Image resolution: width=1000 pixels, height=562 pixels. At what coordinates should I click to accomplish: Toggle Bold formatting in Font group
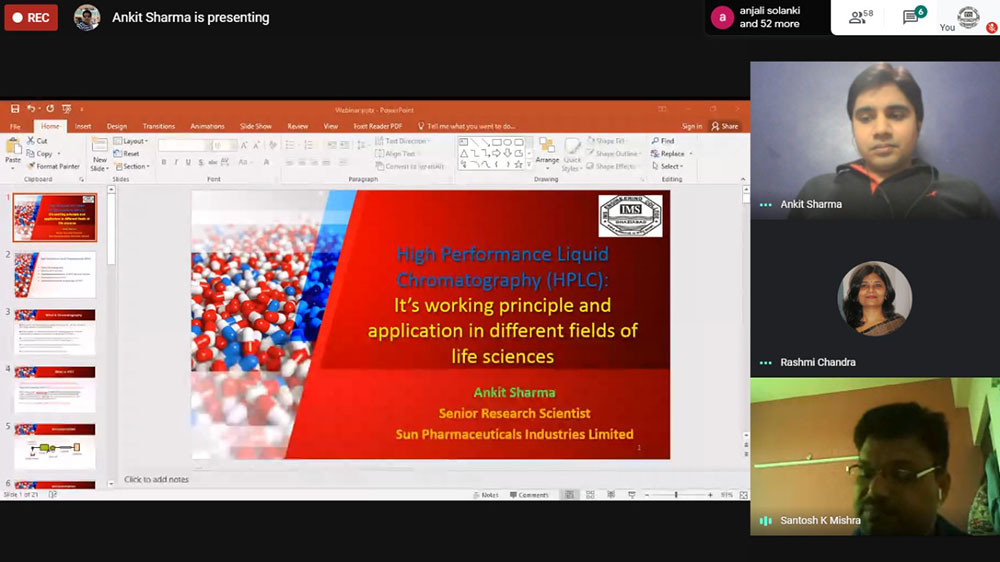(x=163, y=162)
